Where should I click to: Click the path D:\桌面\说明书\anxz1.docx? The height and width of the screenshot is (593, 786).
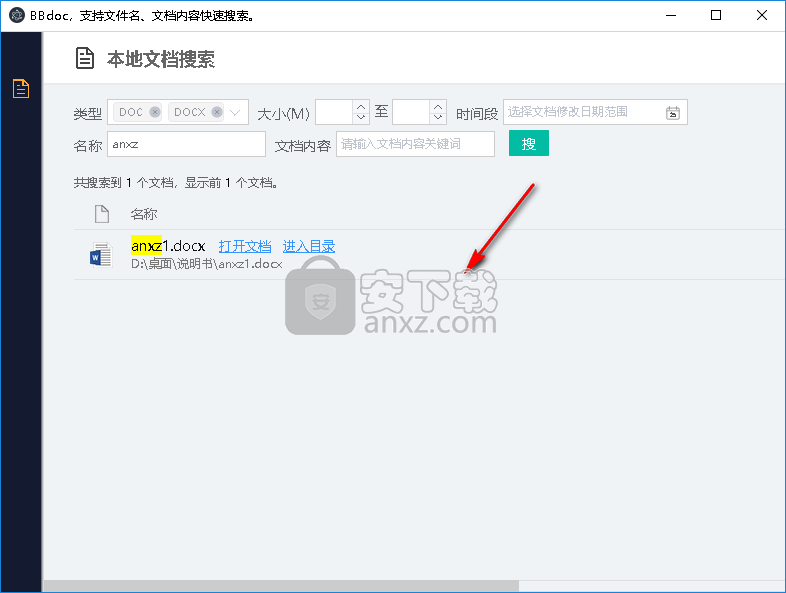coord(207,264)
